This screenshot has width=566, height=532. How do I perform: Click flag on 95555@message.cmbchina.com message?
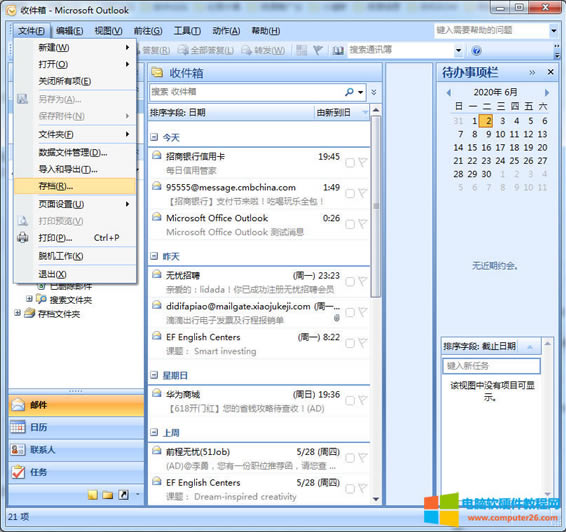click(362, 193)
